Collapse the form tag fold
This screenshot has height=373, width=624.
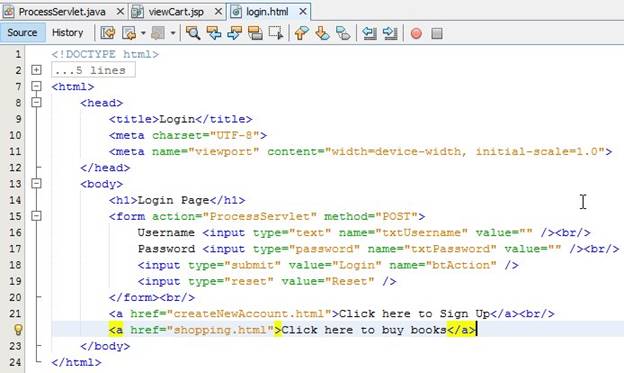tap(36, 216)
